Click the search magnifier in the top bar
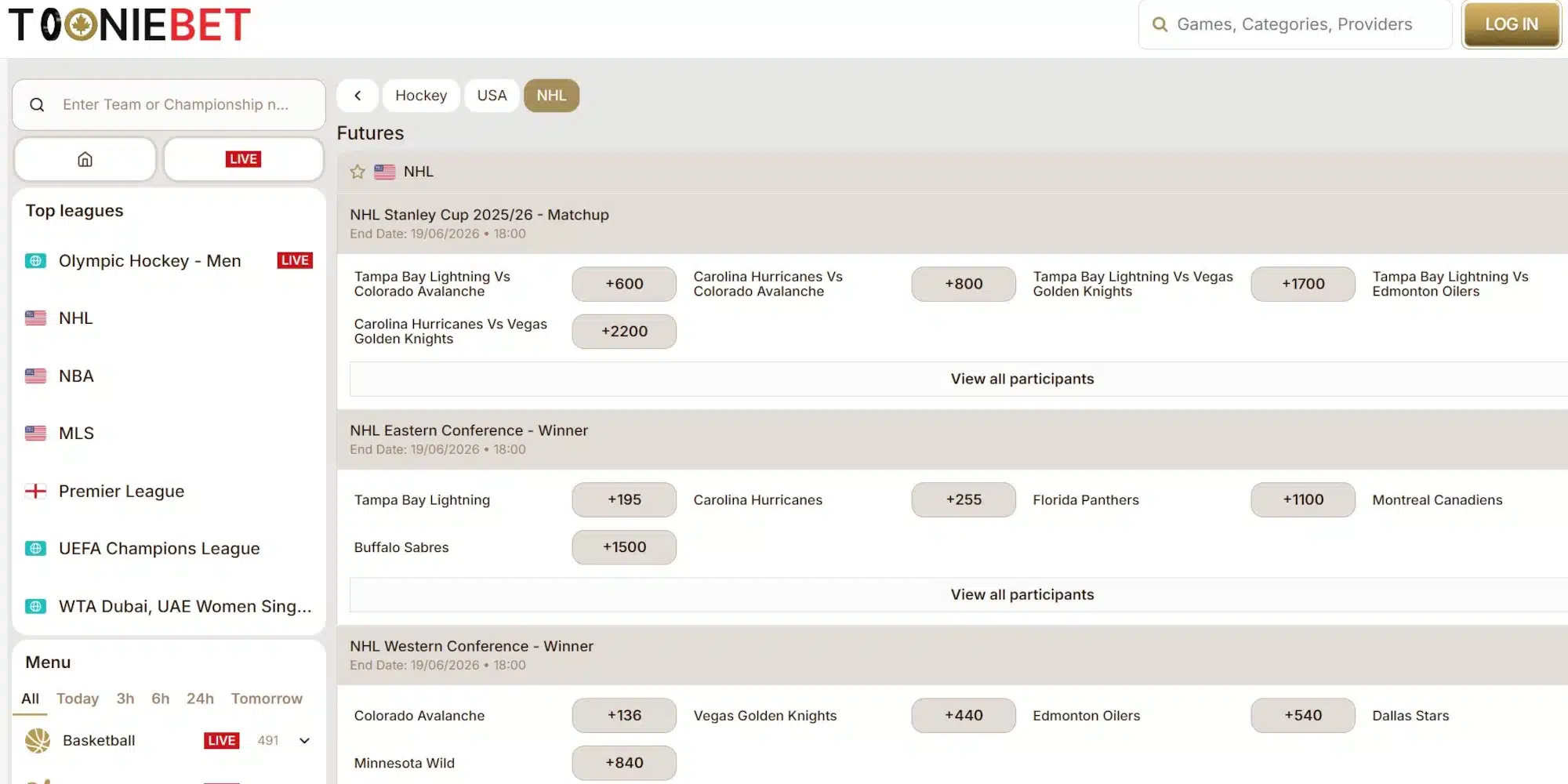1568x784 pixels. [x=1160, y=24]
